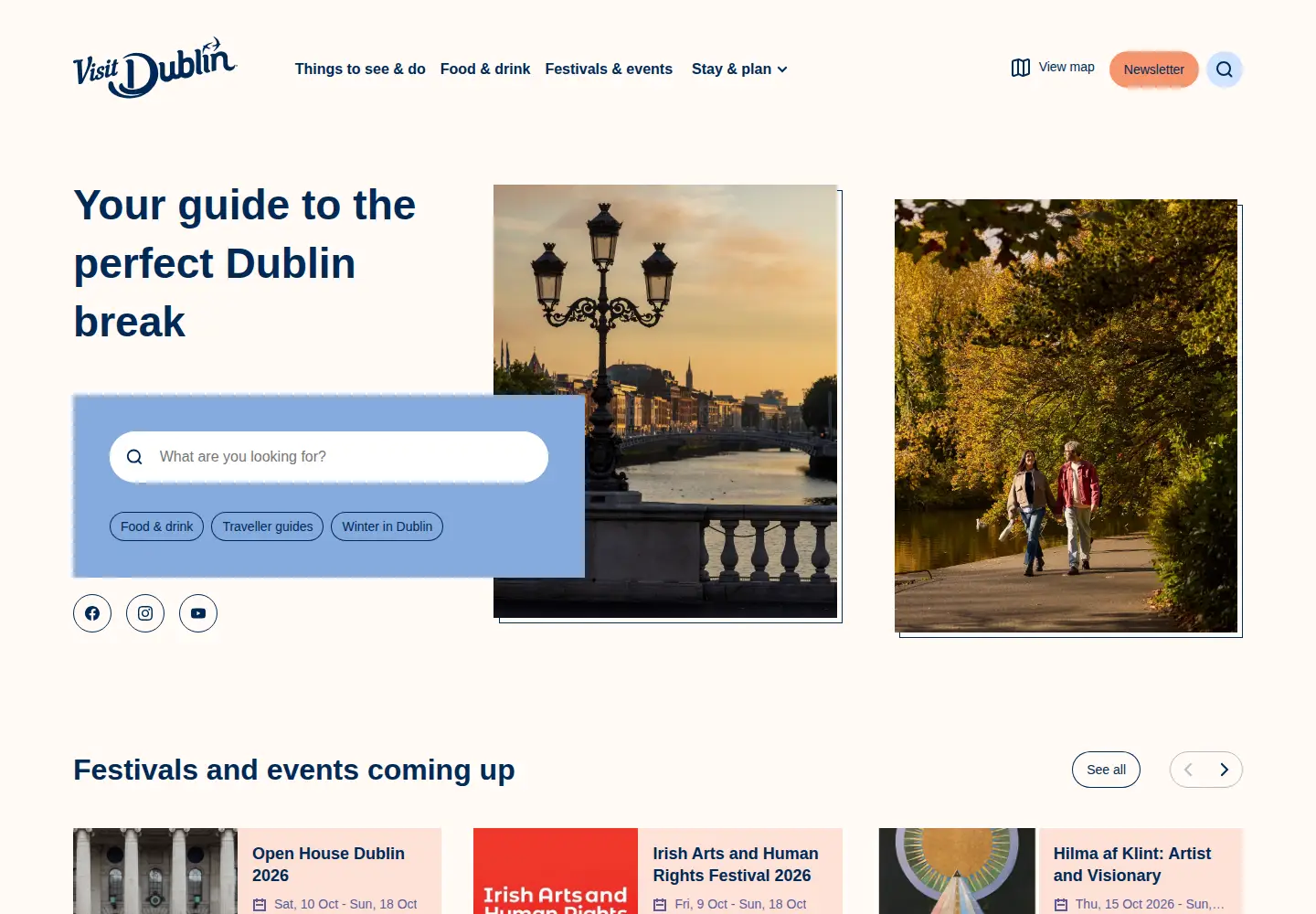Click 'Sat, 10 Oct - Sun, 18 Oct' date
Viewport: 1316px width, 914px height.
pyautogui.click(x=345, y=904)
